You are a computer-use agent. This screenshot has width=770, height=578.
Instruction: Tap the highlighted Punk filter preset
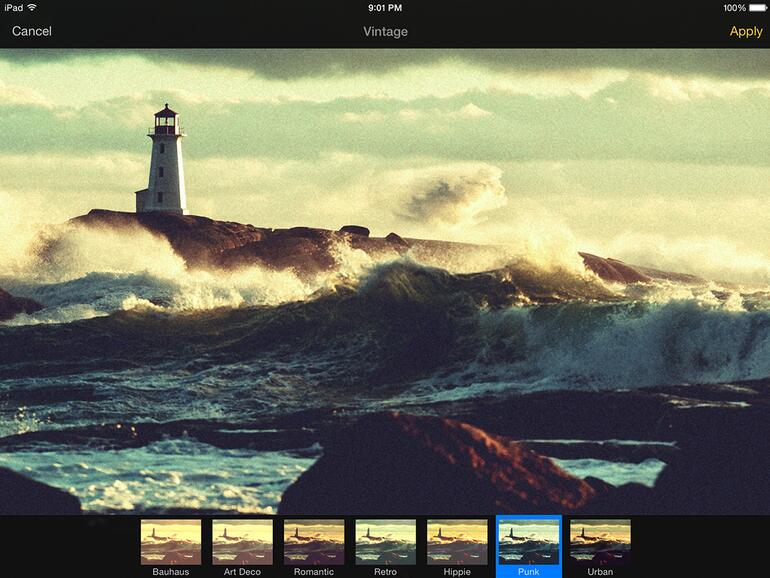[529, 546]
